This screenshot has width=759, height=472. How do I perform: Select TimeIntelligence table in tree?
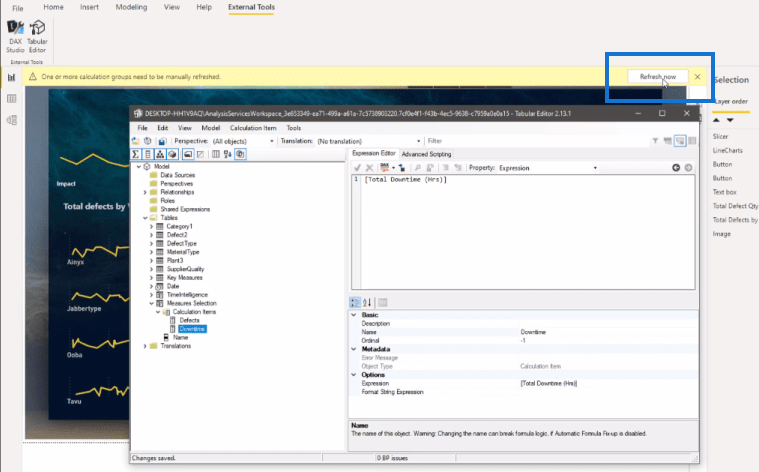tap(187, 294)
